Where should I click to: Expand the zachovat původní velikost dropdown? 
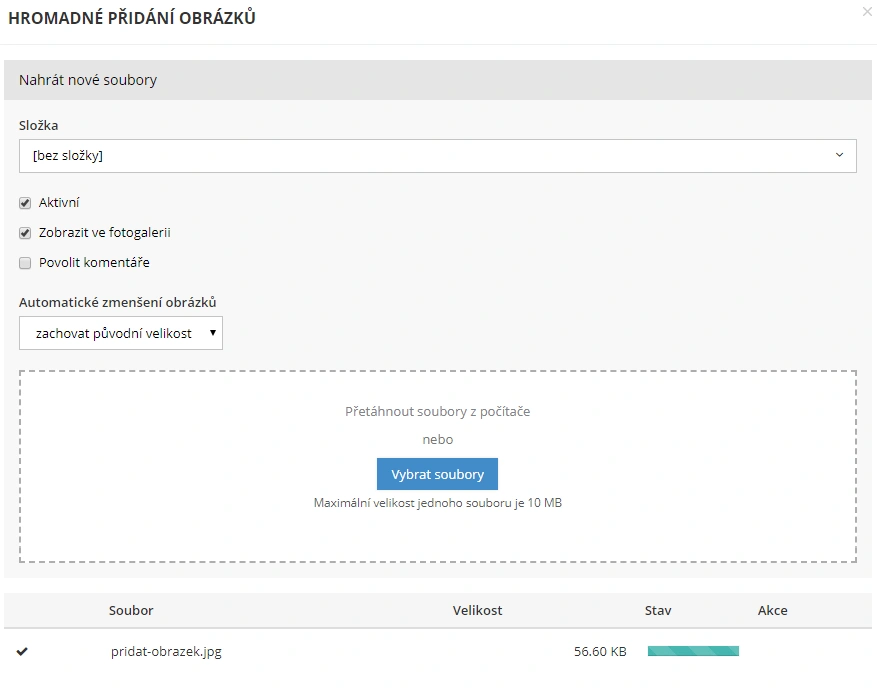pyautogui.click(x=121, y=333)
